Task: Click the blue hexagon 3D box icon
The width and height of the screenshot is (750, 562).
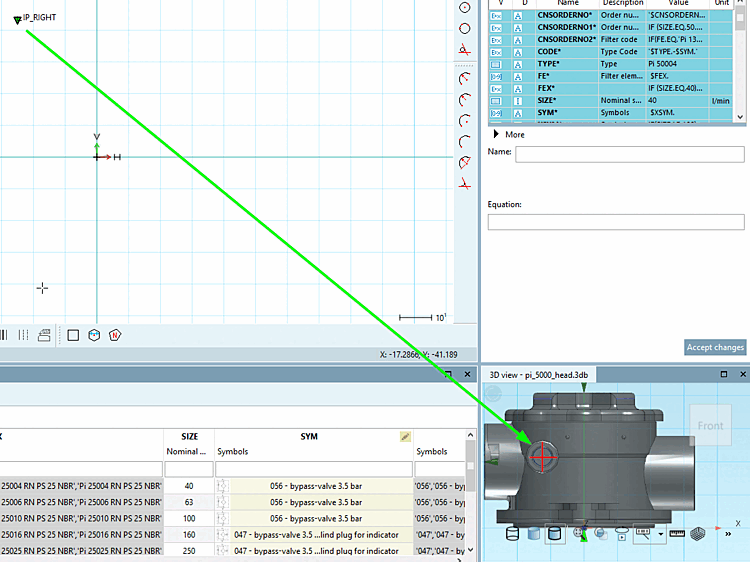Action: (94, 335)
